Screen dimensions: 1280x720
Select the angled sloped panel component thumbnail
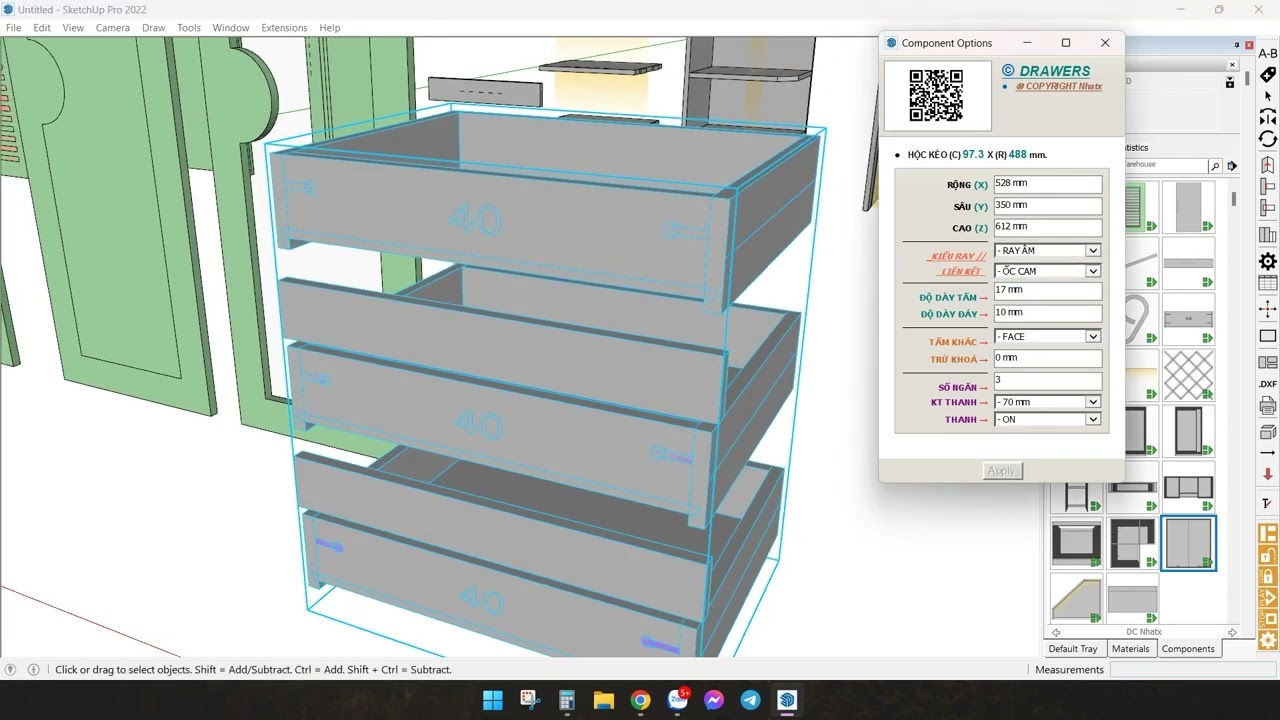(x=1076, y=600)
